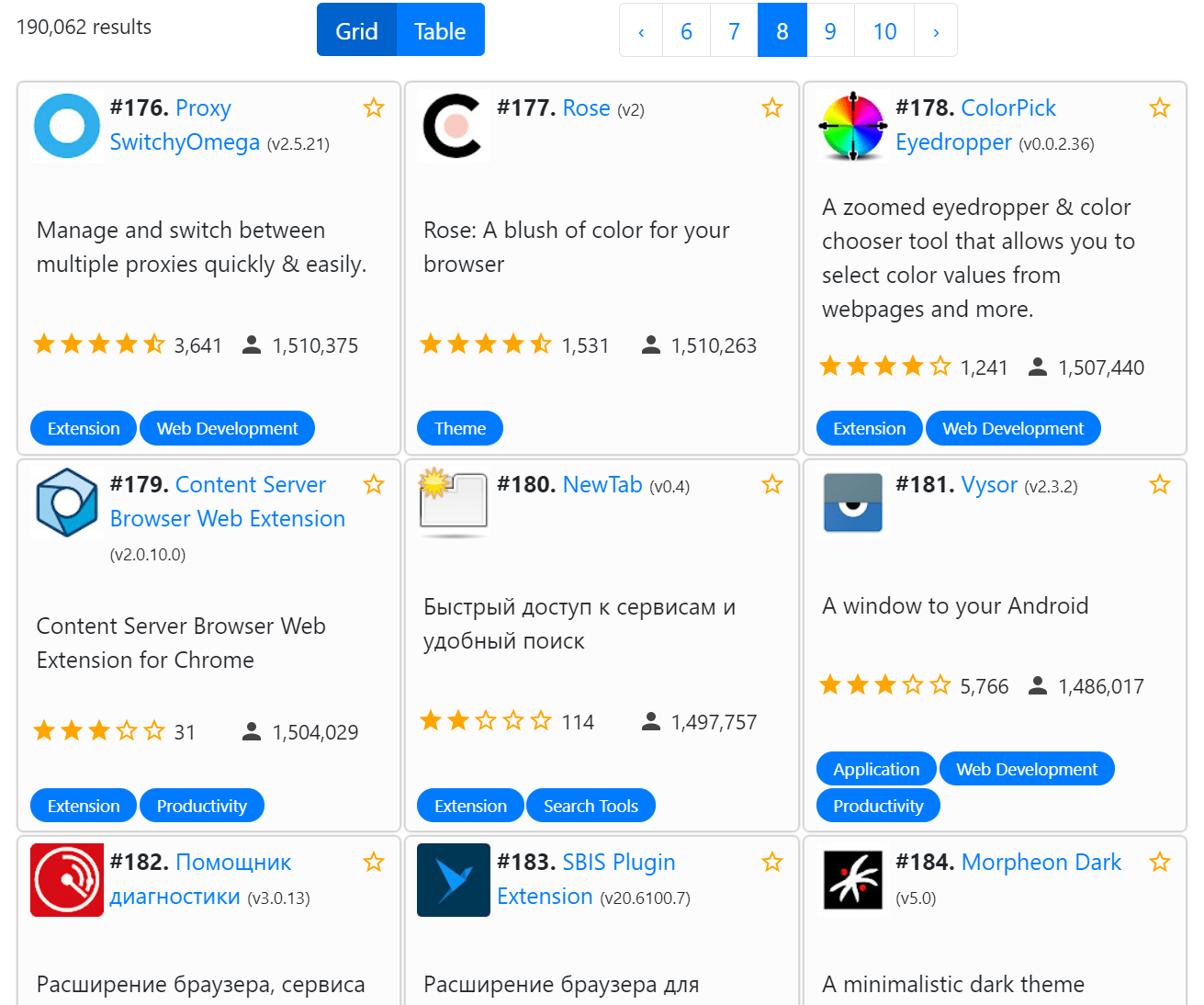Click Vysor description A window to your Android

coord(955,605)
